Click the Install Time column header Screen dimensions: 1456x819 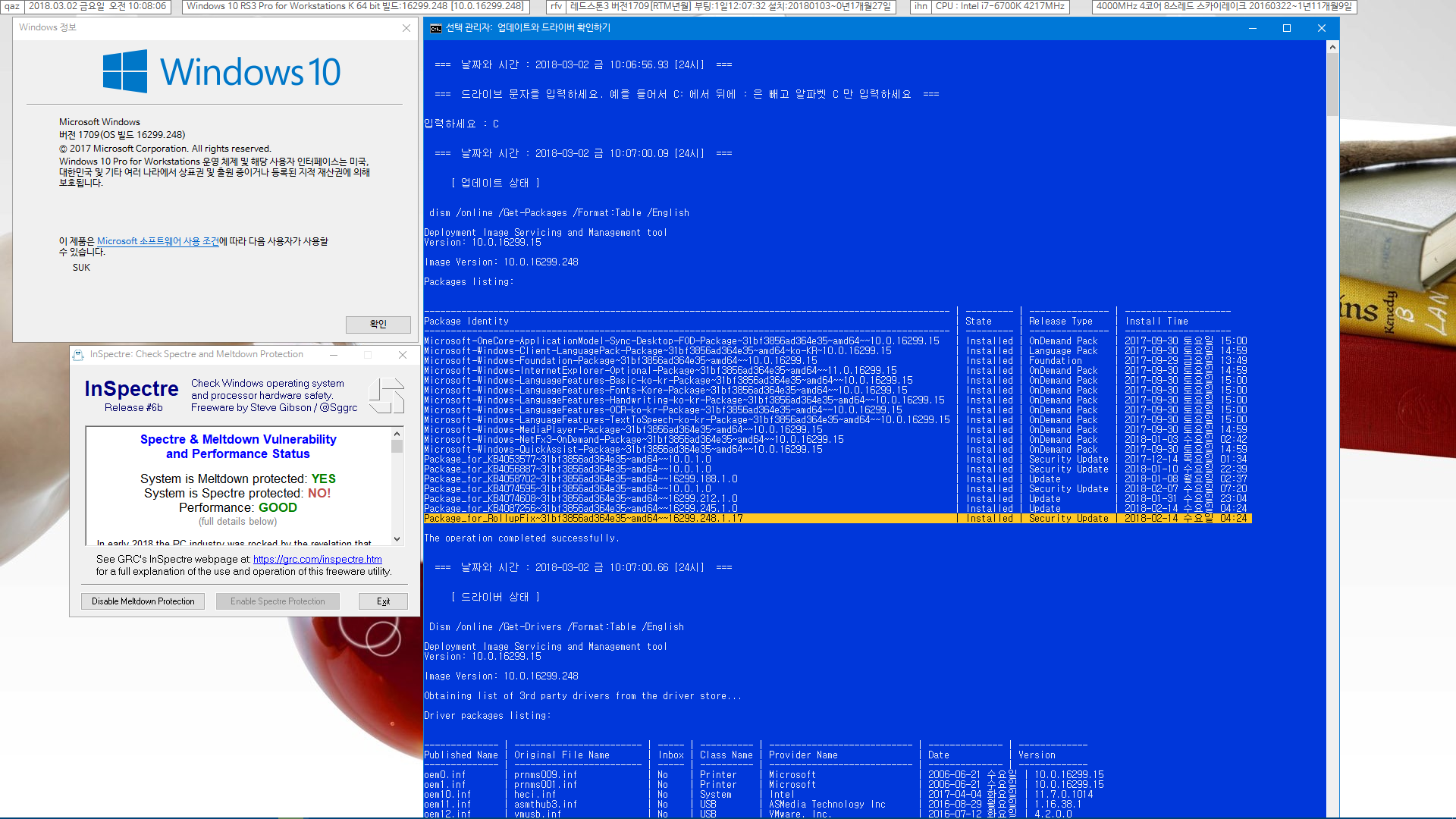click(x=1156, y=322)
